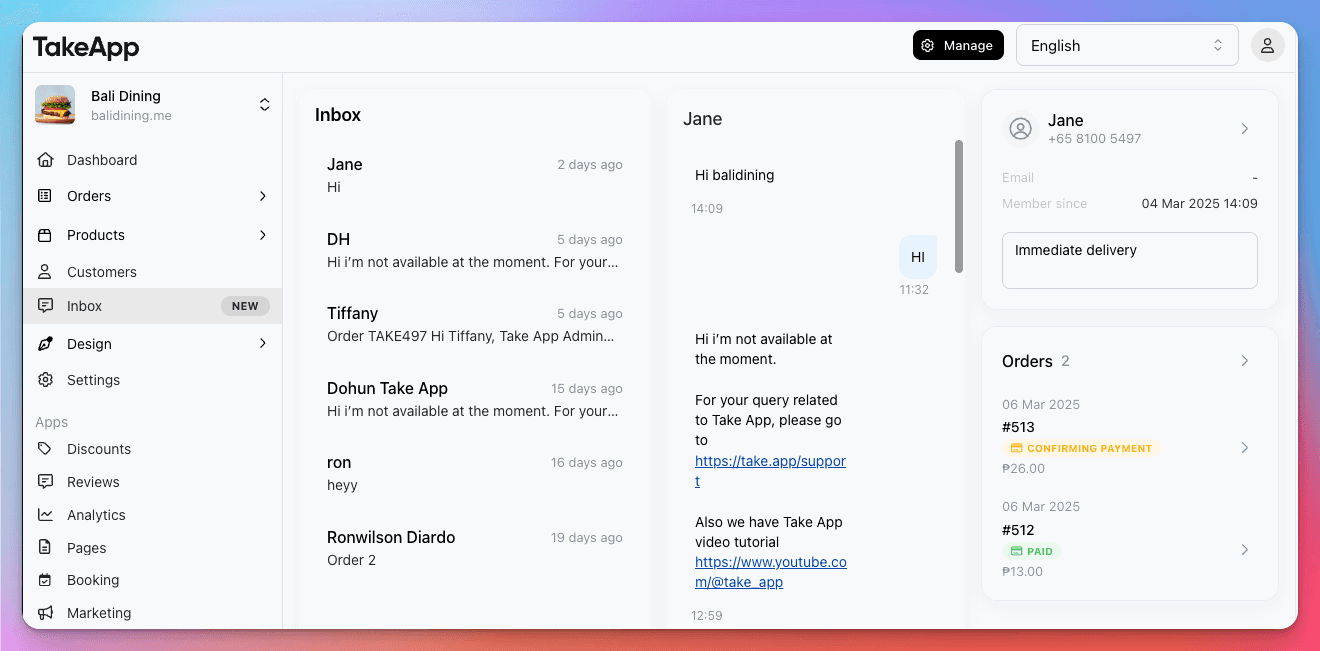Open Ronwilson Diardo conversation
This screenshot has width=1320, height=651.
(475, 548)
